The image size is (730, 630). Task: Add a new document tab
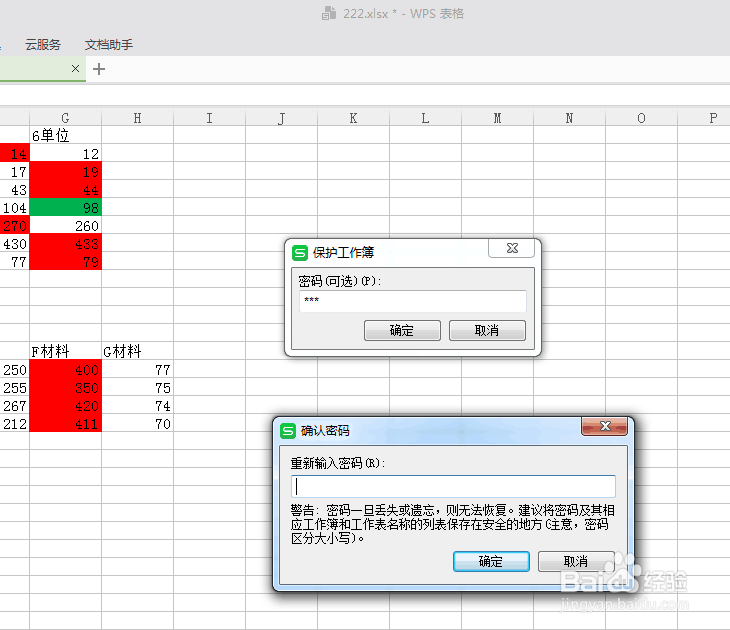pyautogui.click(x=99, y=69)
